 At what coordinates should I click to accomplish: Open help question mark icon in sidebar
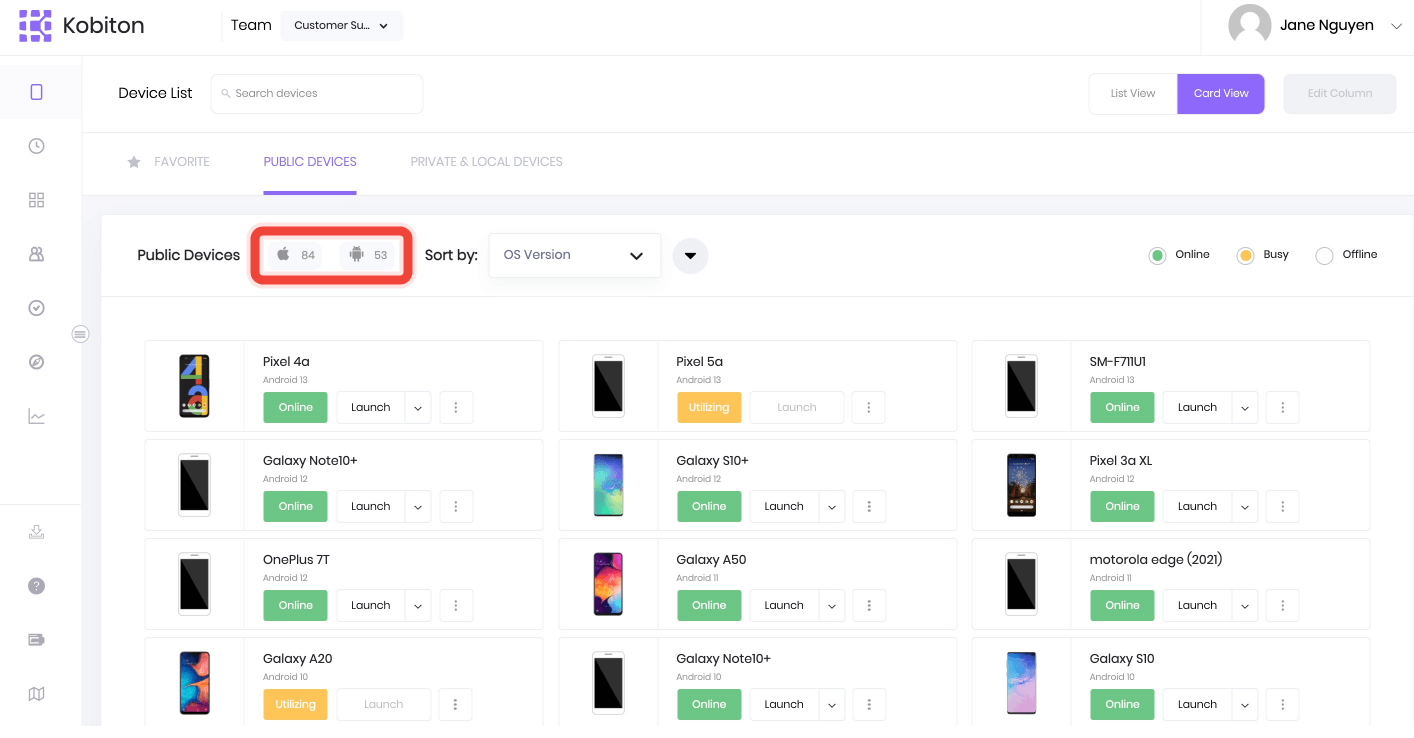(37, 586)
